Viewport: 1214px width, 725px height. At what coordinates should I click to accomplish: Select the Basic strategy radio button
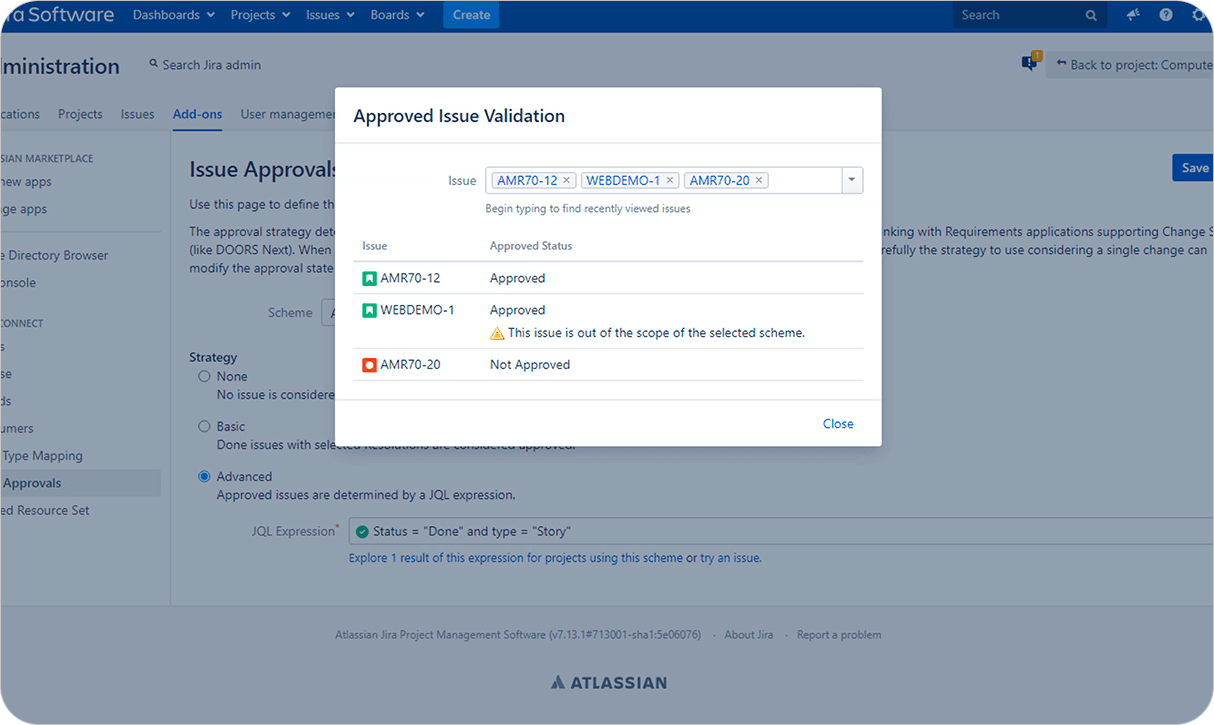pyautogui.click(x=204, y=426)
